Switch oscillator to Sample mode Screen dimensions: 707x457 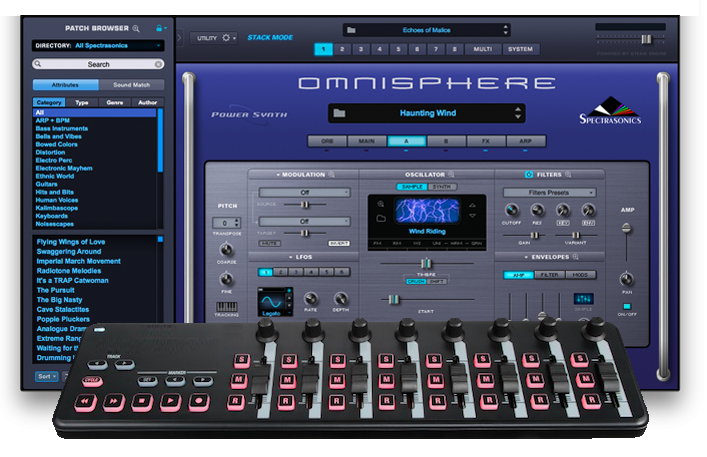coord(412,187)
